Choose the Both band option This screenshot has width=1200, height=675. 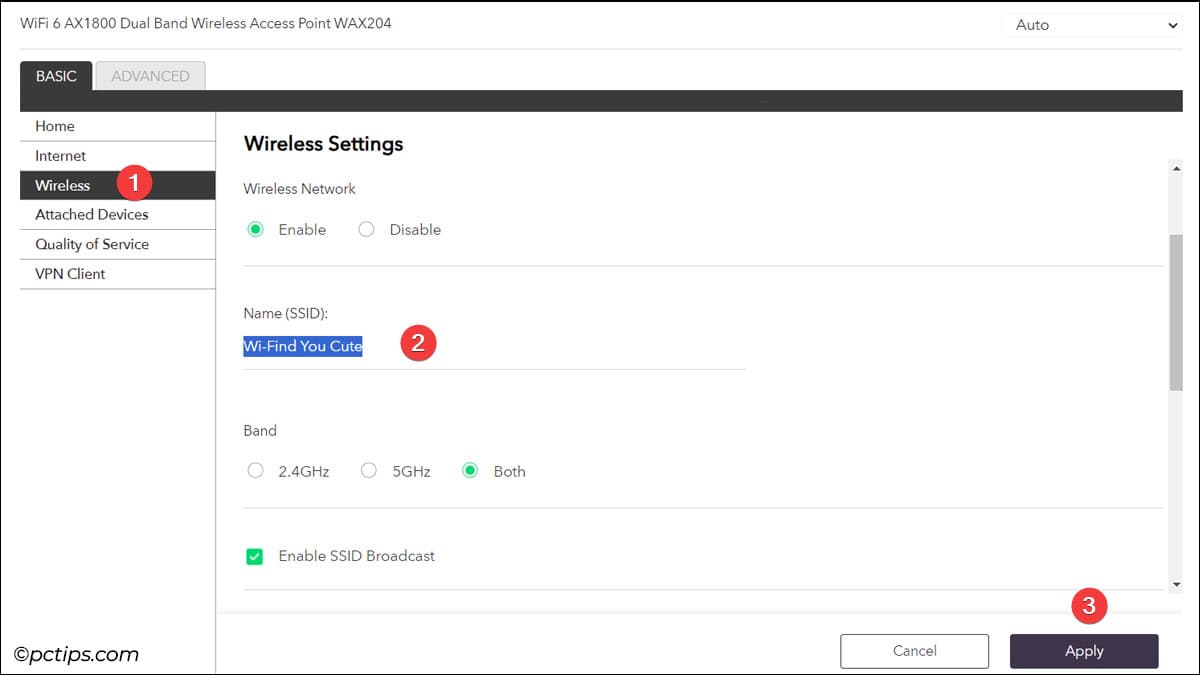tap(470, 471)
